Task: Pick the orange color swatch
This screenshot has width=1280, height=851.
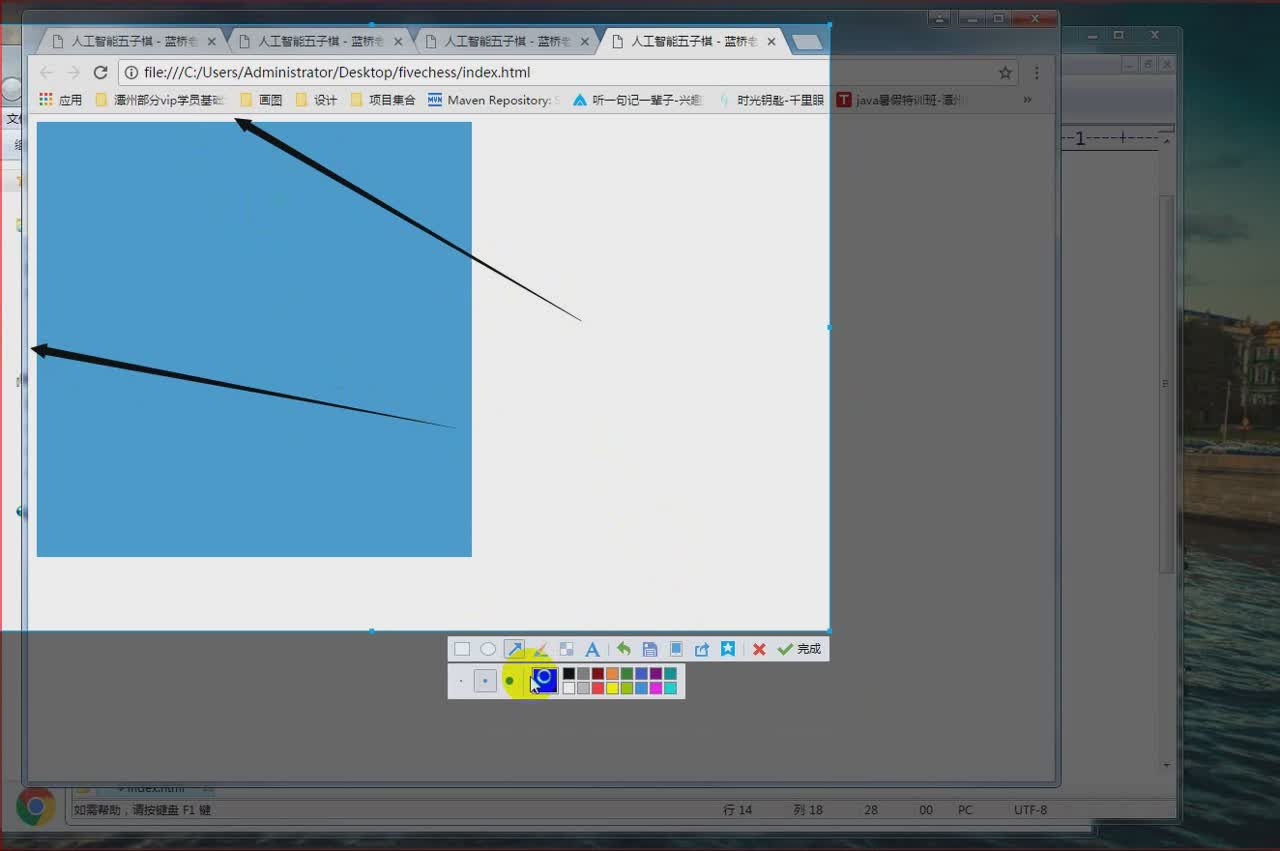Action: click(x=612, y=674)
